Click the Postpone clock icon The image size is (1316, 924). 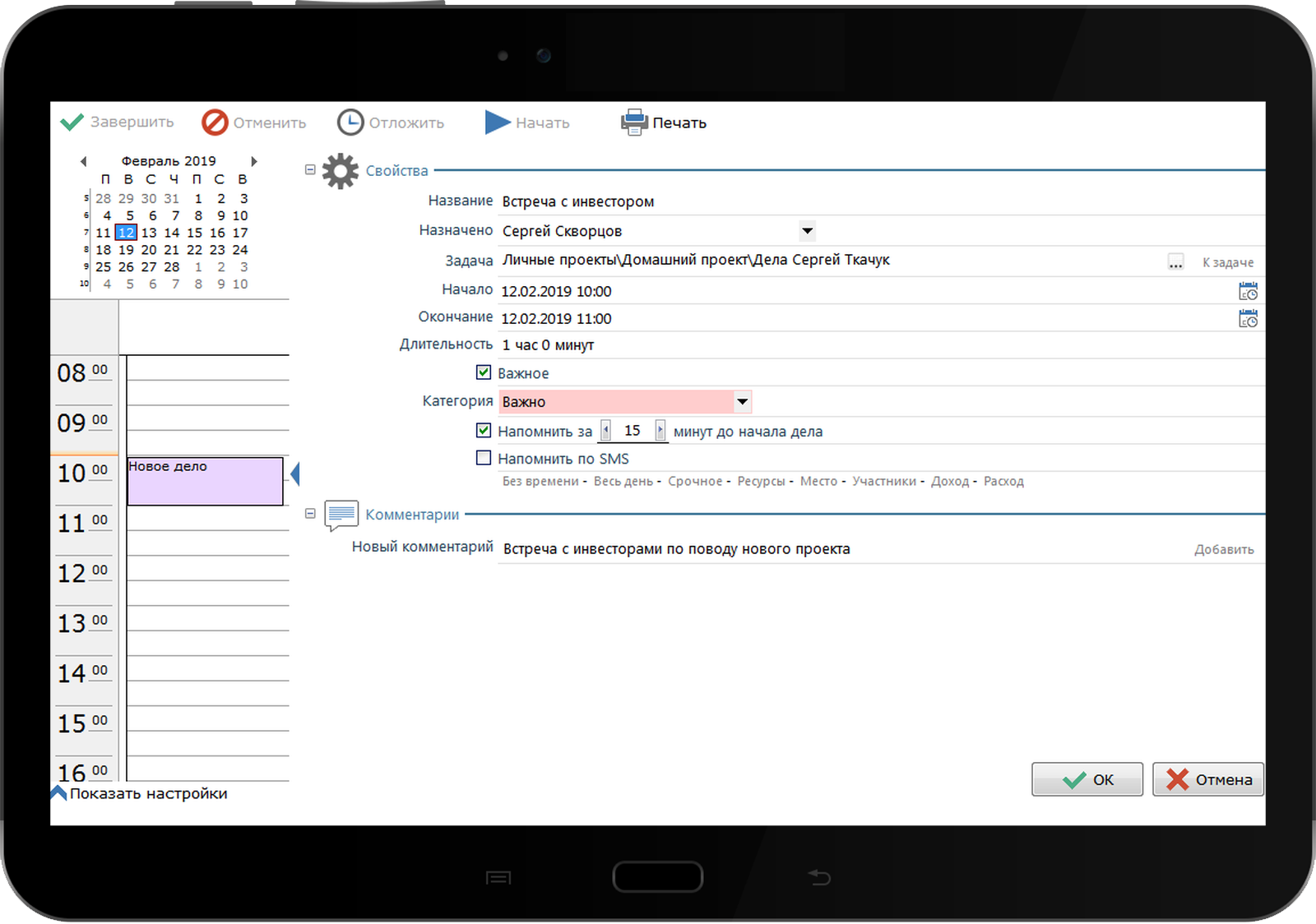[x=350, y=122]
